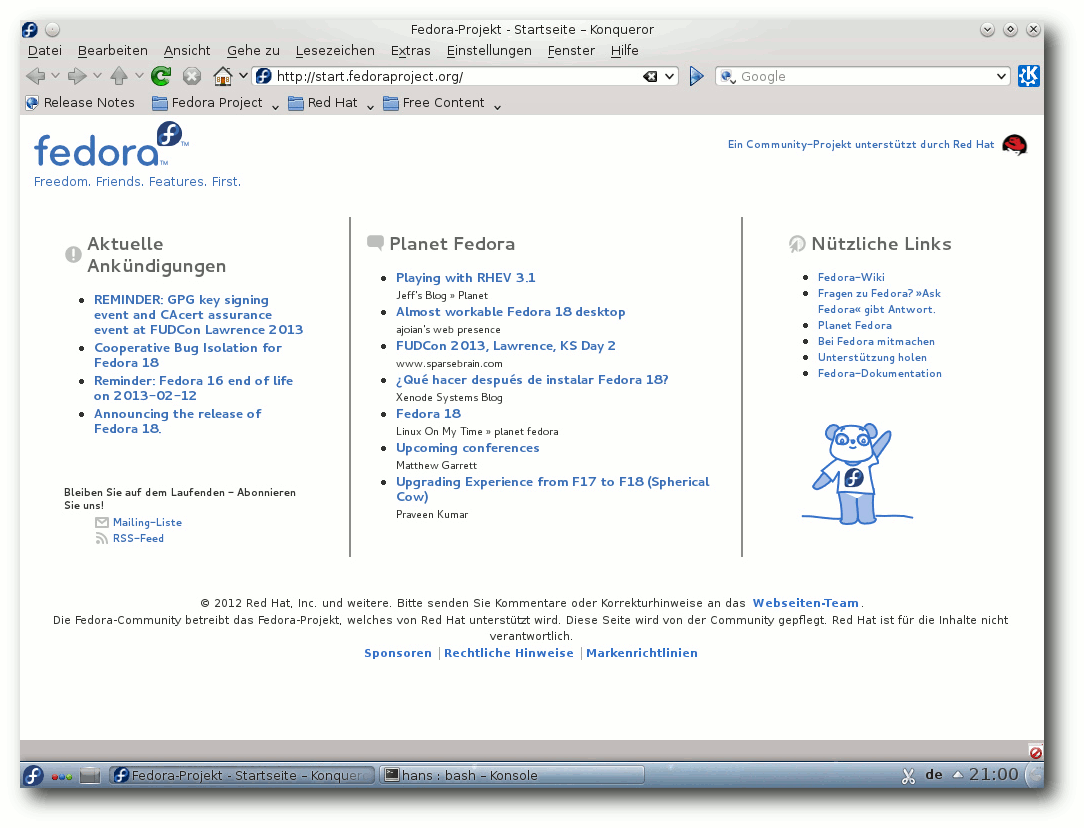Clear the address bar with the erase icon
Screen dimensions: 1084x828
point(650,76)
